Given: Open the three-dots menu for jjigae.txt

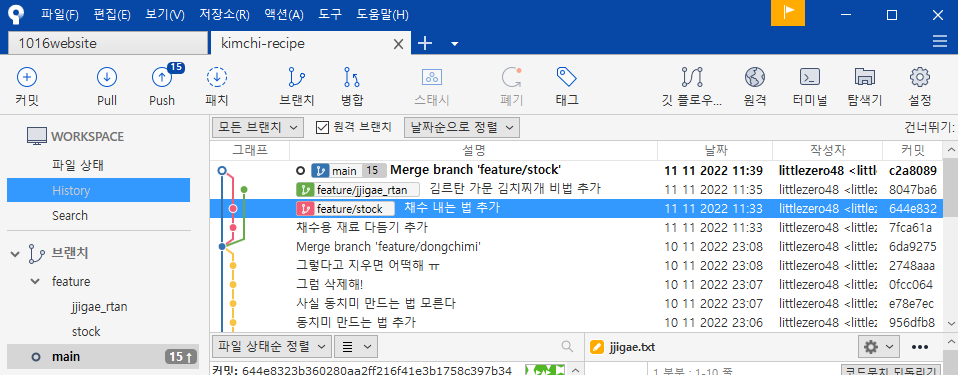Looking at the screenshot, I should pos(920,347).
